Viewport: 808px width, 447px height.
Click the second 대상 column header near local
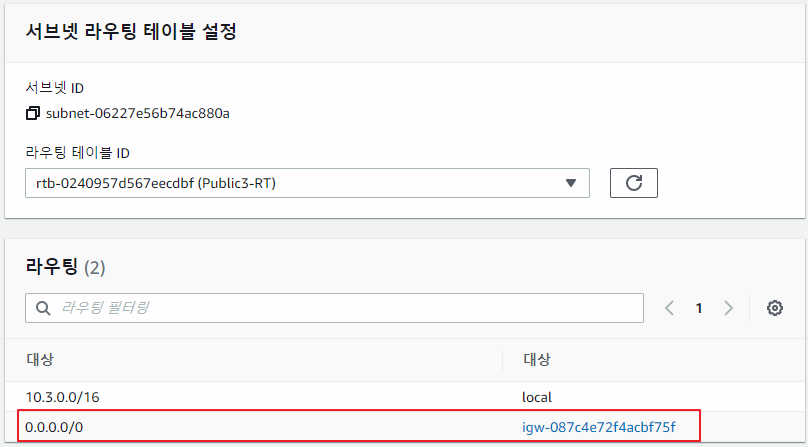[536, 359]
